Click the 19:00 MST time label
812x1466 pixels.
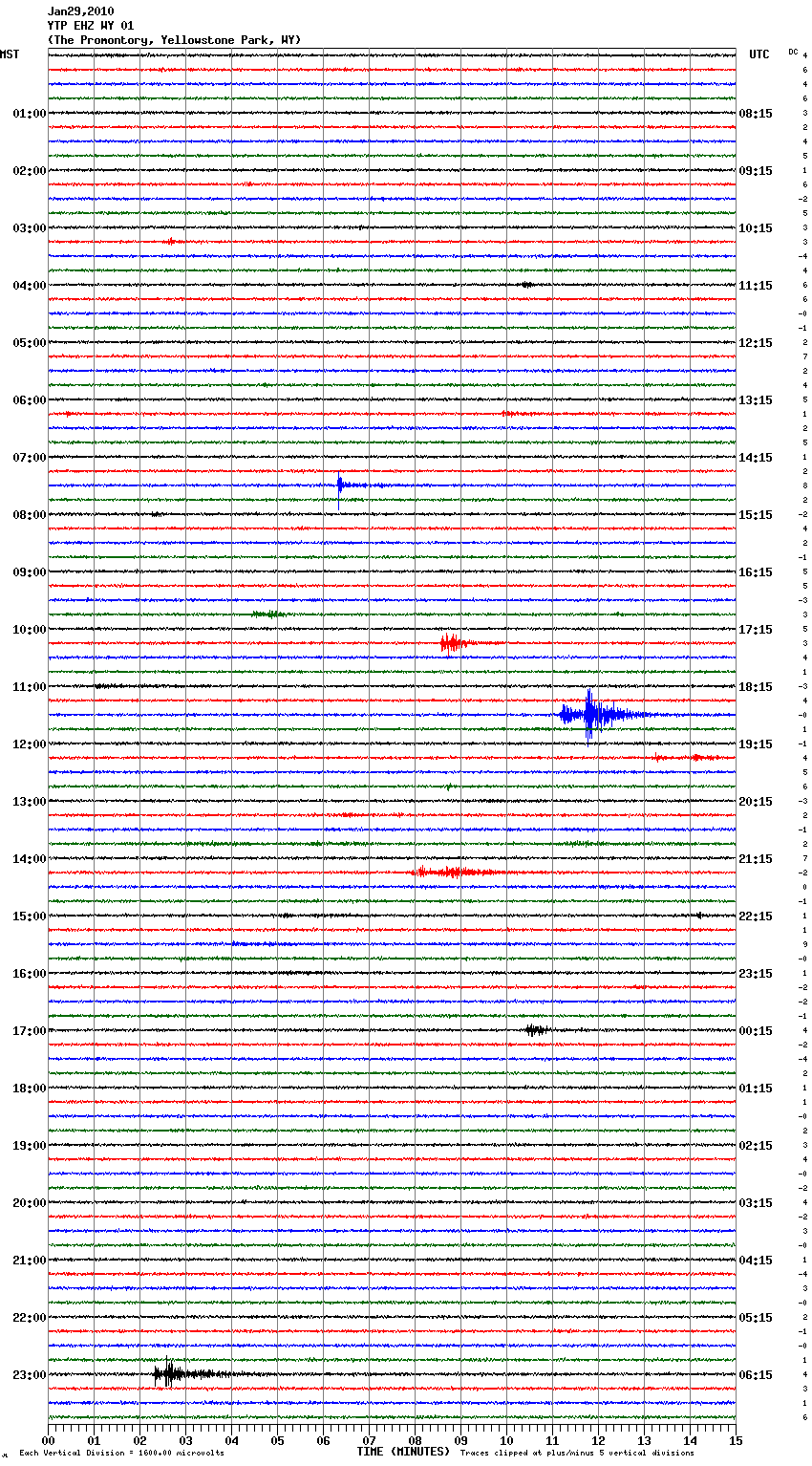click(30, 1146)
